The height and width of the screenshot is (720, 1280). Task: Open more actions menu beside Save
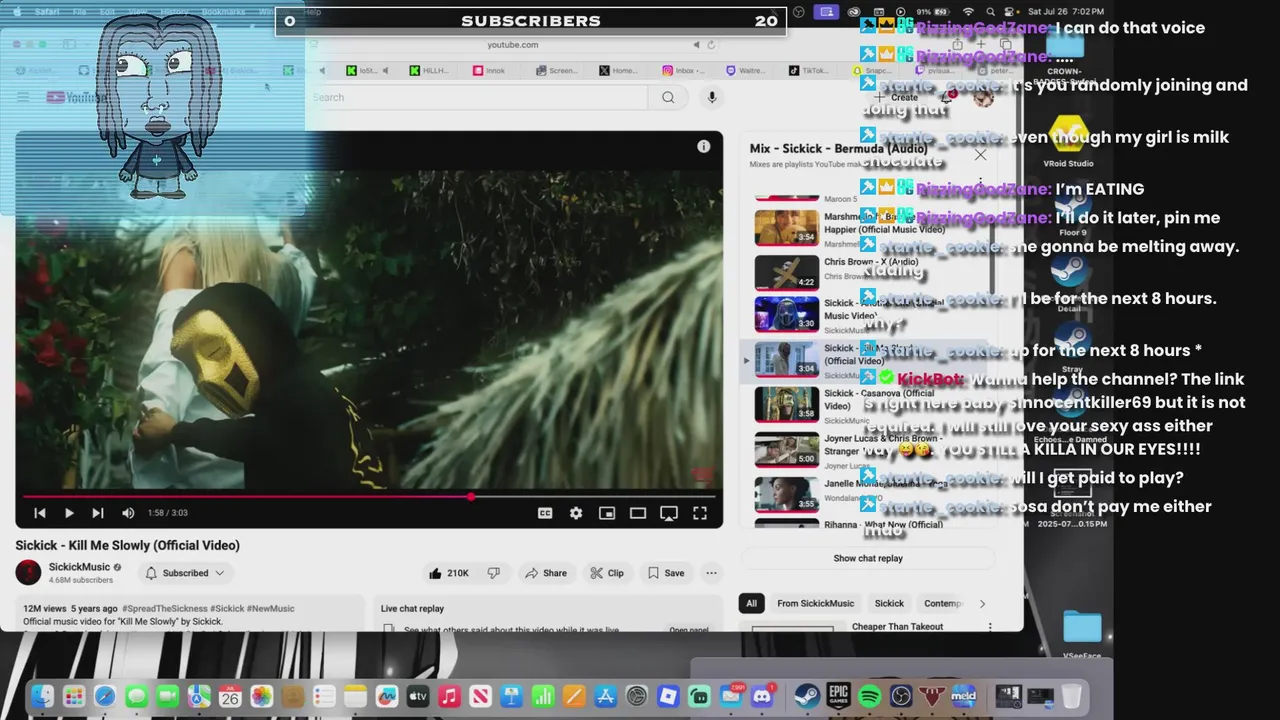711,573
